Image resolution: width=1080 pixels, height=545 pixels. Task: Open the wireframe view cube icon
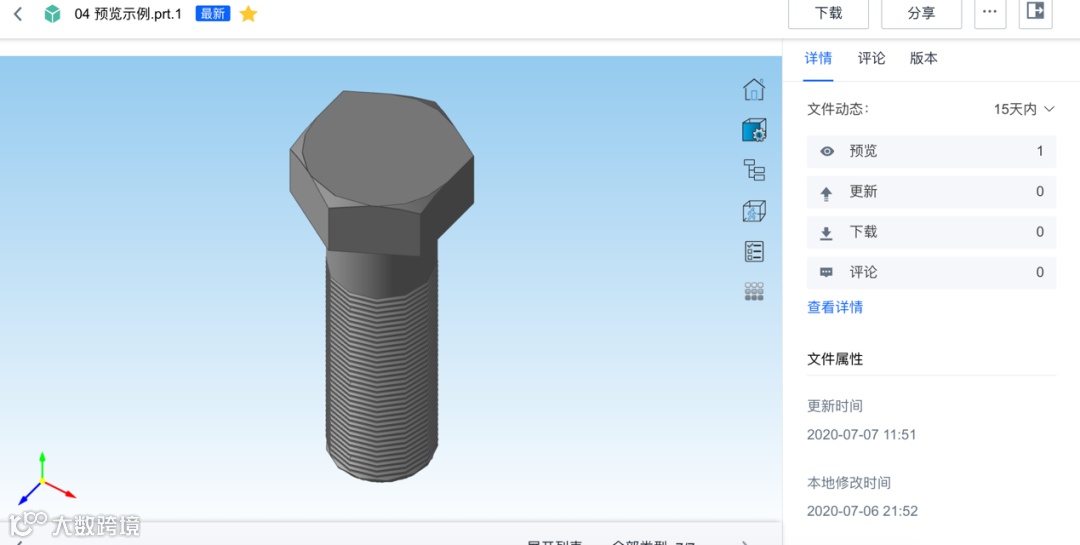click(x=754, y=211)
